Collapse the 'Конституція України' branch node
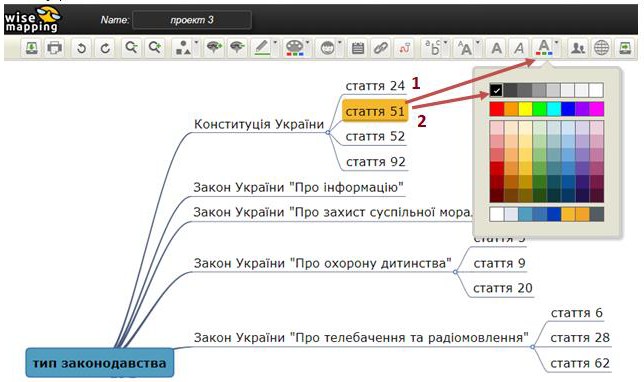Viewport: 644px width, 382px height. (328, 132)
